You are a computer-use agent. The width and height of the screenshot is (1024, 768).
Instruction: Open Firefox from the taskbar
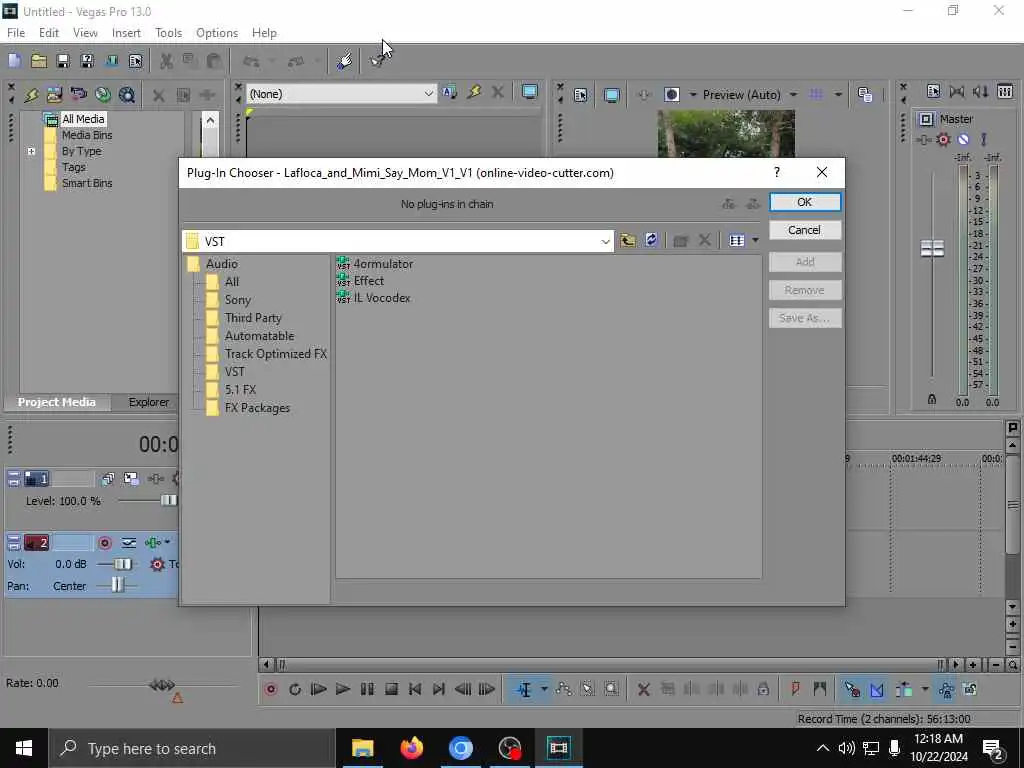[x=411, y=748]
